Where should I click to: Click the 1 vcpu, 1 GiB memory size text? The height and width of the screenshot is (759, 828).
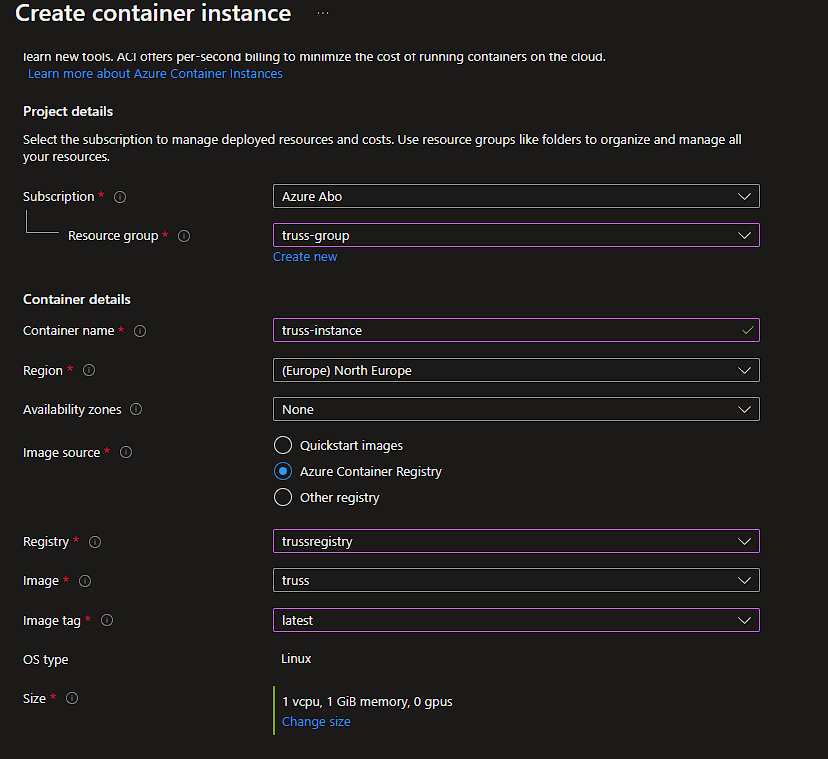click(x=367, y=701)
